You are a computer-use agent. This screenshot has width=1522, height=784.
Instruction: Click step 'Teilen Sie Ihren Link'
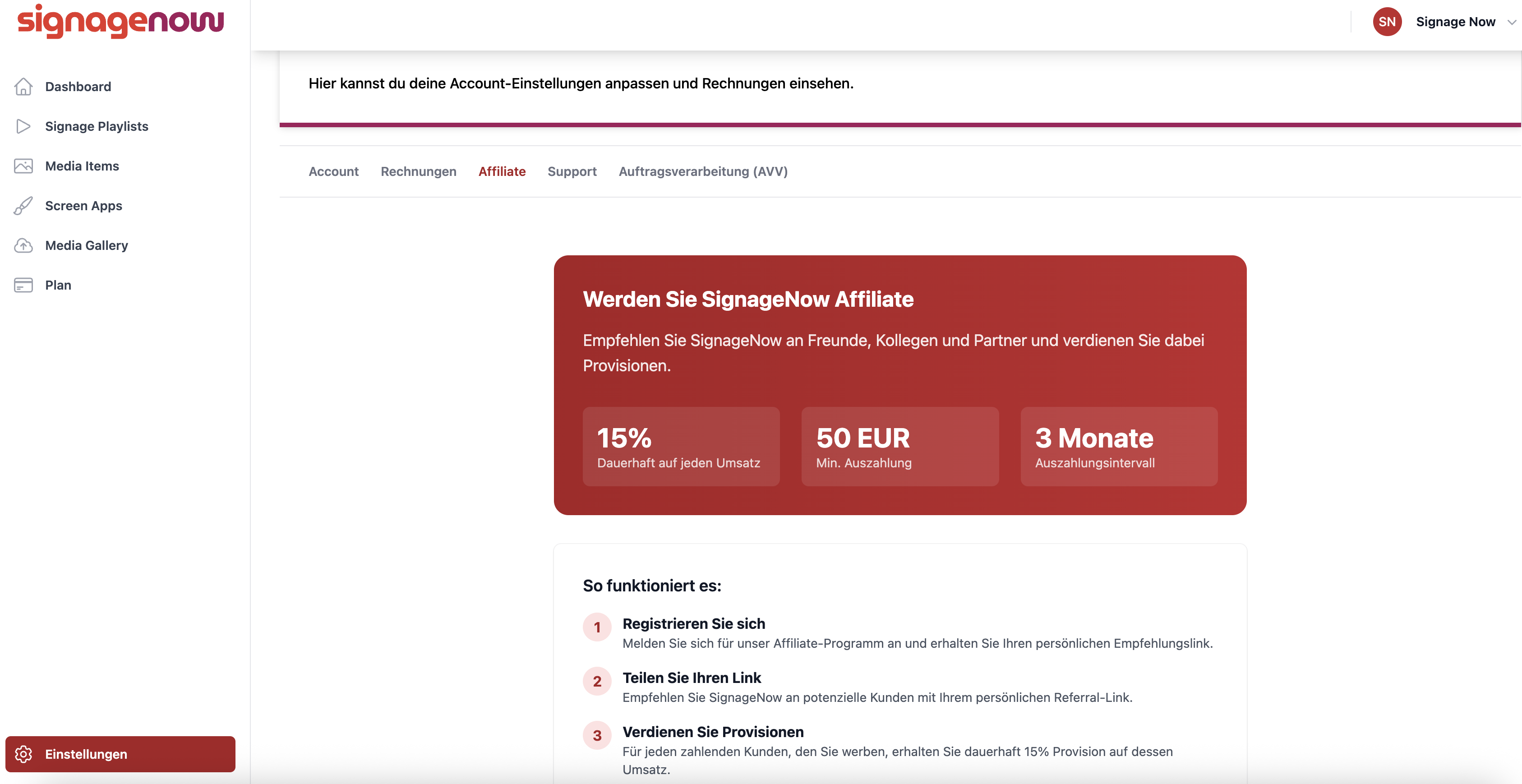coord(691,678)
